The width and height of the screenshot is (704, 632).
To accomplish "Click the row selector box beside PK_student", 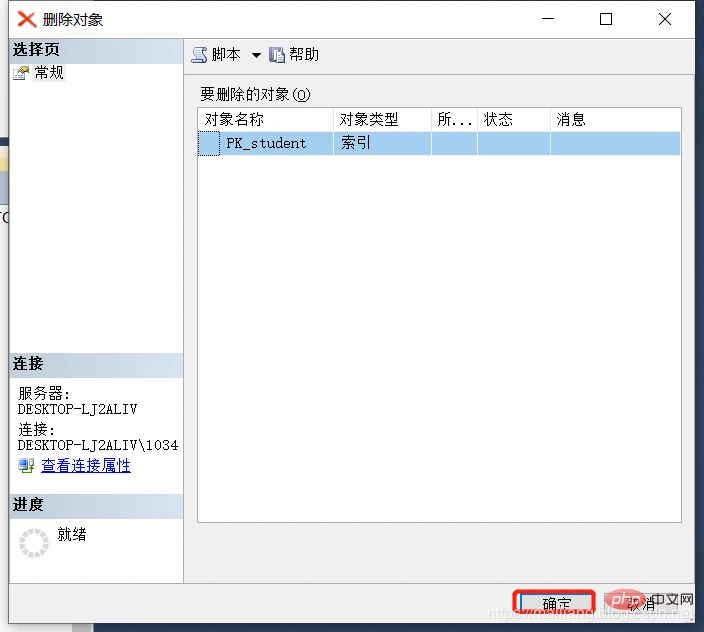I will tap(209, 143).
